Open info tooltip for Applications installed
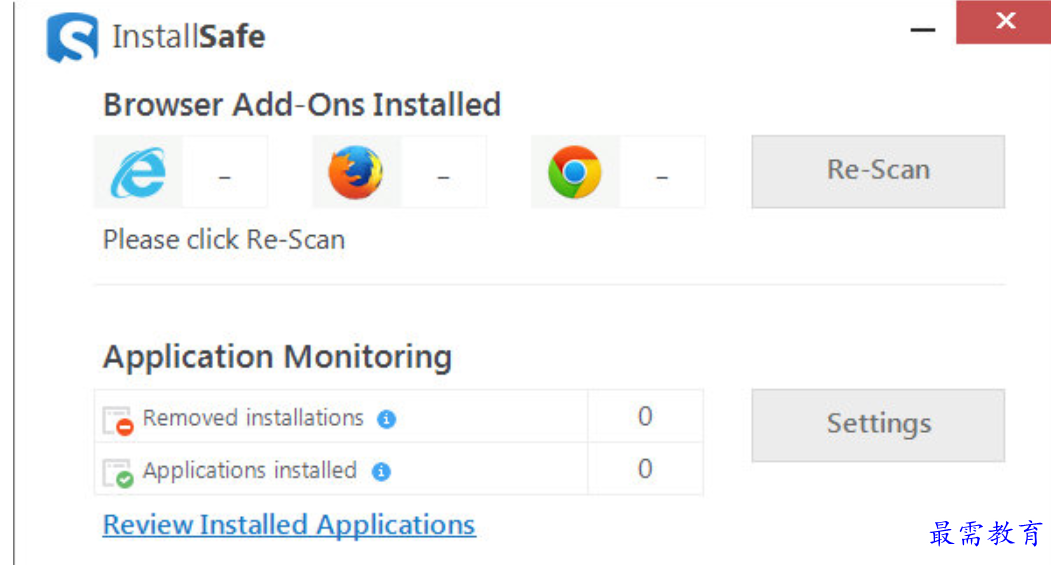This screenshot has height=565, width=1051. click(381, 471)
